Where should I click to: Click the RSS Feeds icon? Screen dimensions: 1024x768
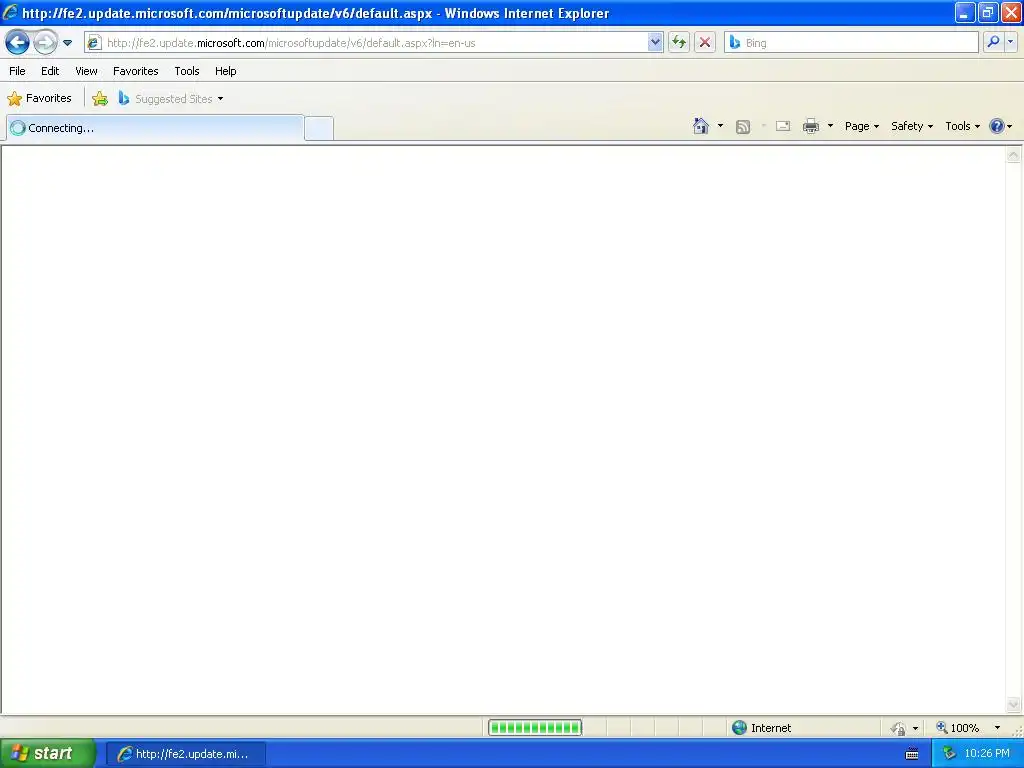(743, 127)
